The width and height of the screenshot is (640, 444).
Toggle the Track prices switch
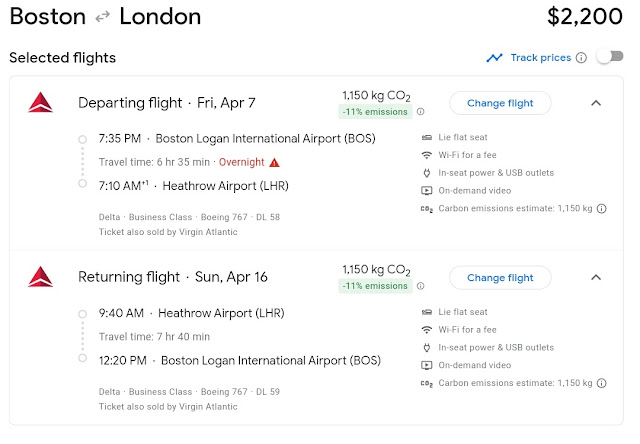tap(609, 57)
